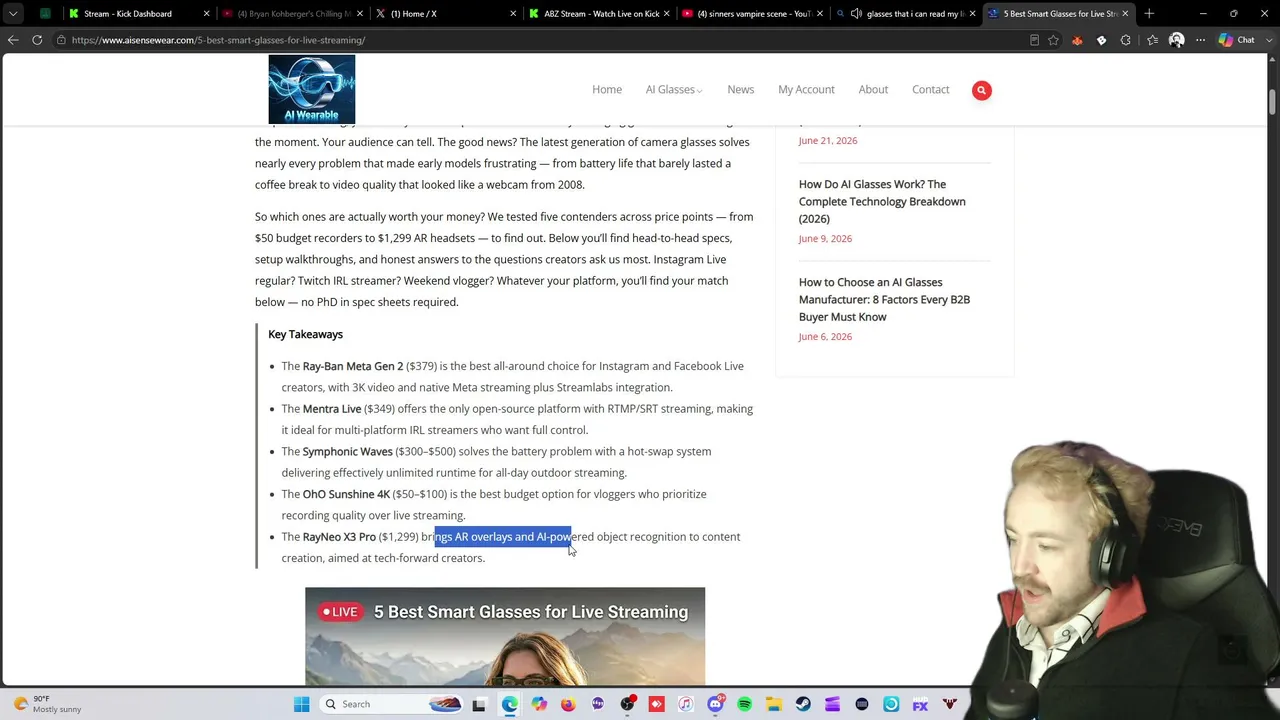
Task: Click the 'Ray-Ban Meta Gen 2' bold text
Action: point(353,366)
